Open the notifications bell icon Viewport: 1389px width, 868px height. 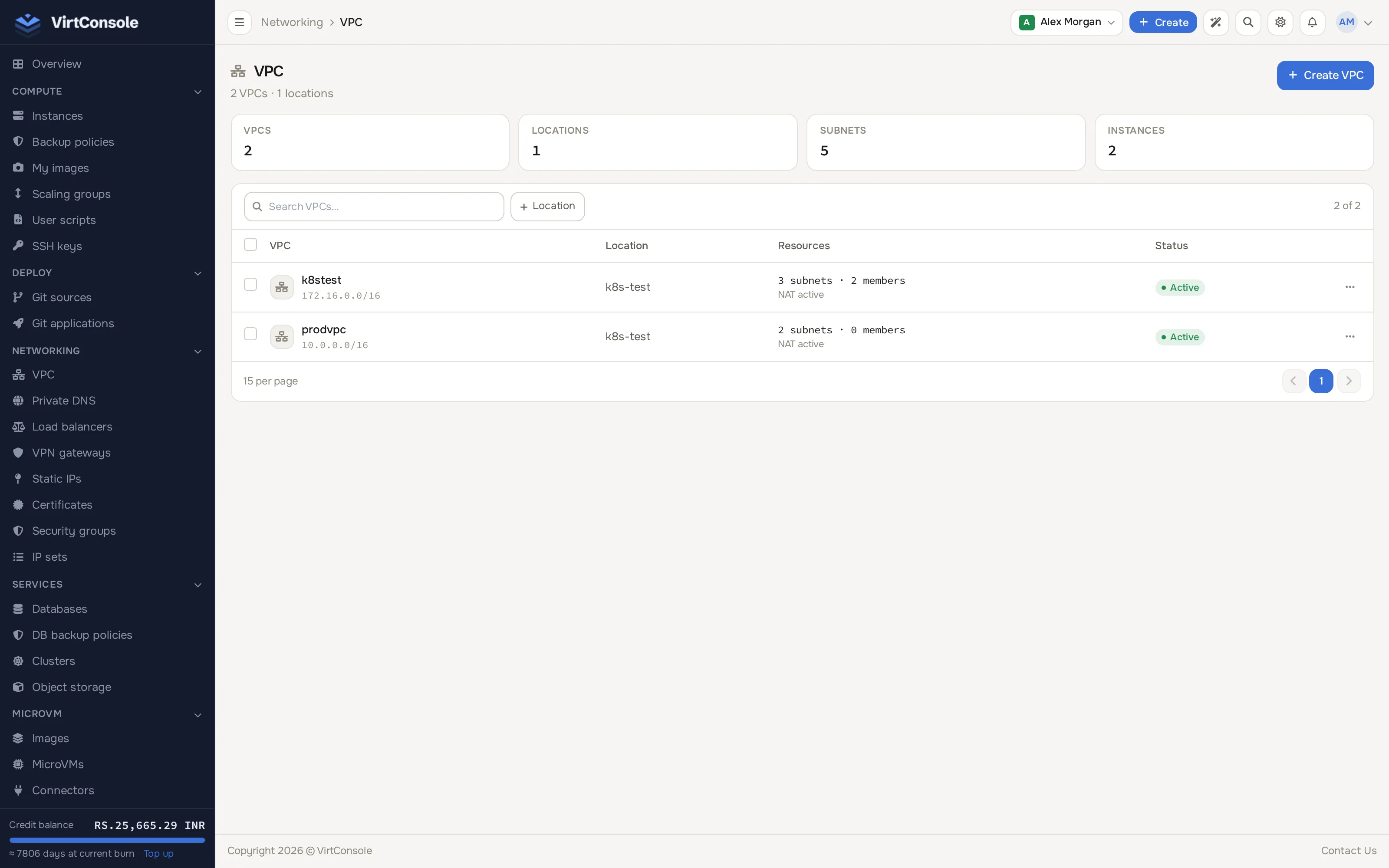(x=1312, y=23)
